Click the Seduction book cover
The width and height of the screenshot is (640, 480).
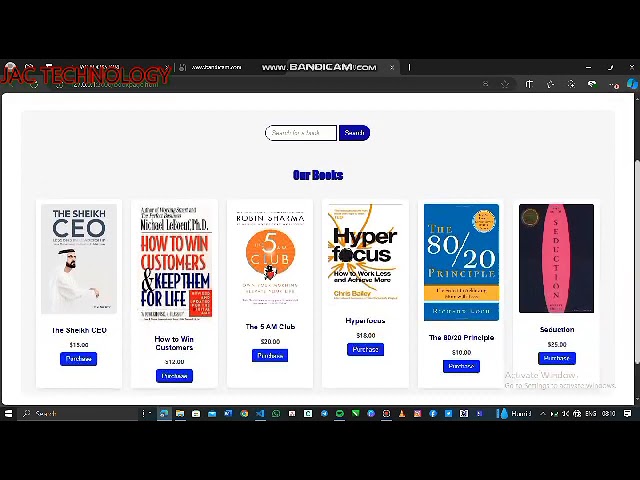(556, 258)
